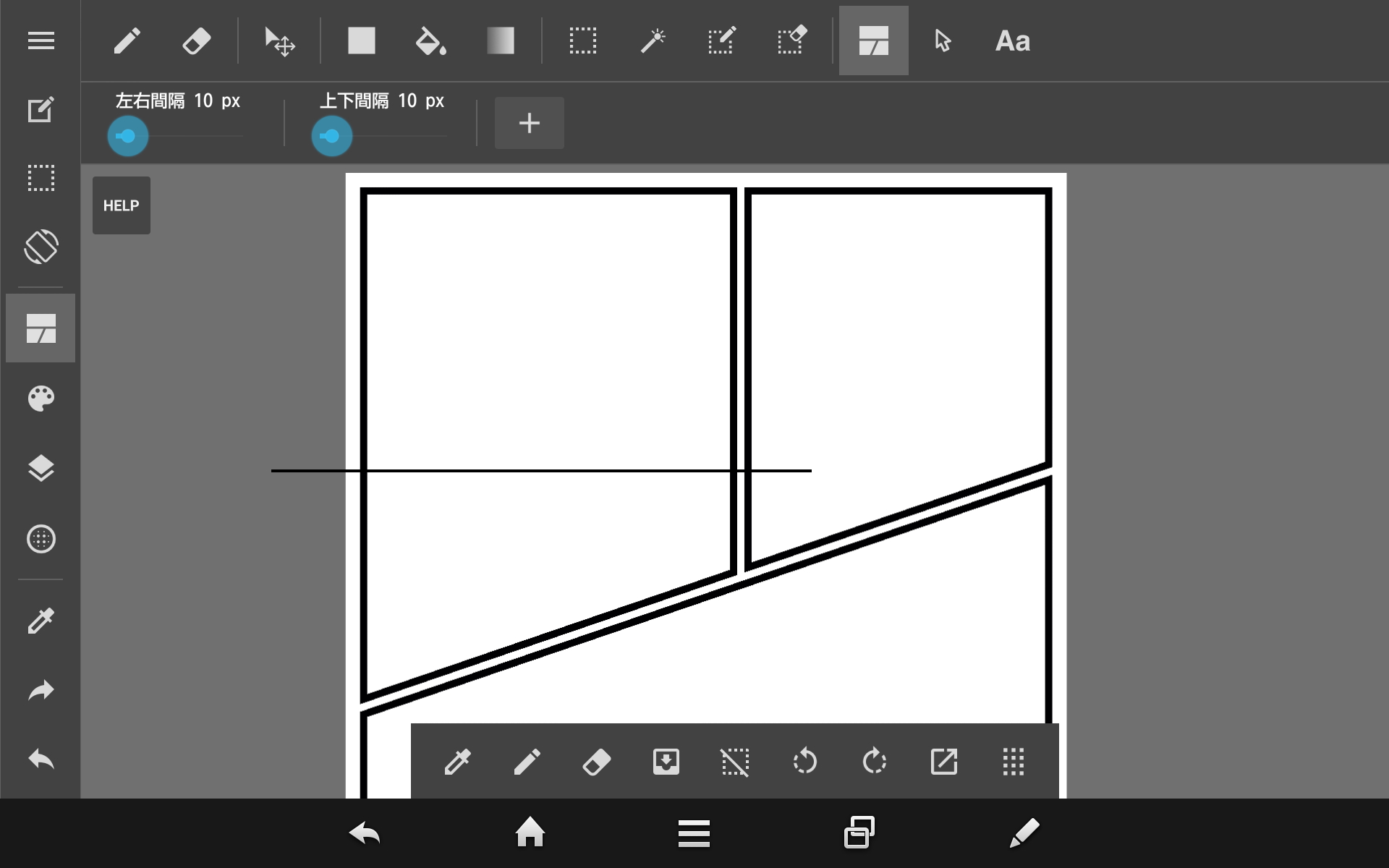This screenshot has height=868, width=1389.
Task: Activate the Magic Wand selection tool
Action: point(653,41)
